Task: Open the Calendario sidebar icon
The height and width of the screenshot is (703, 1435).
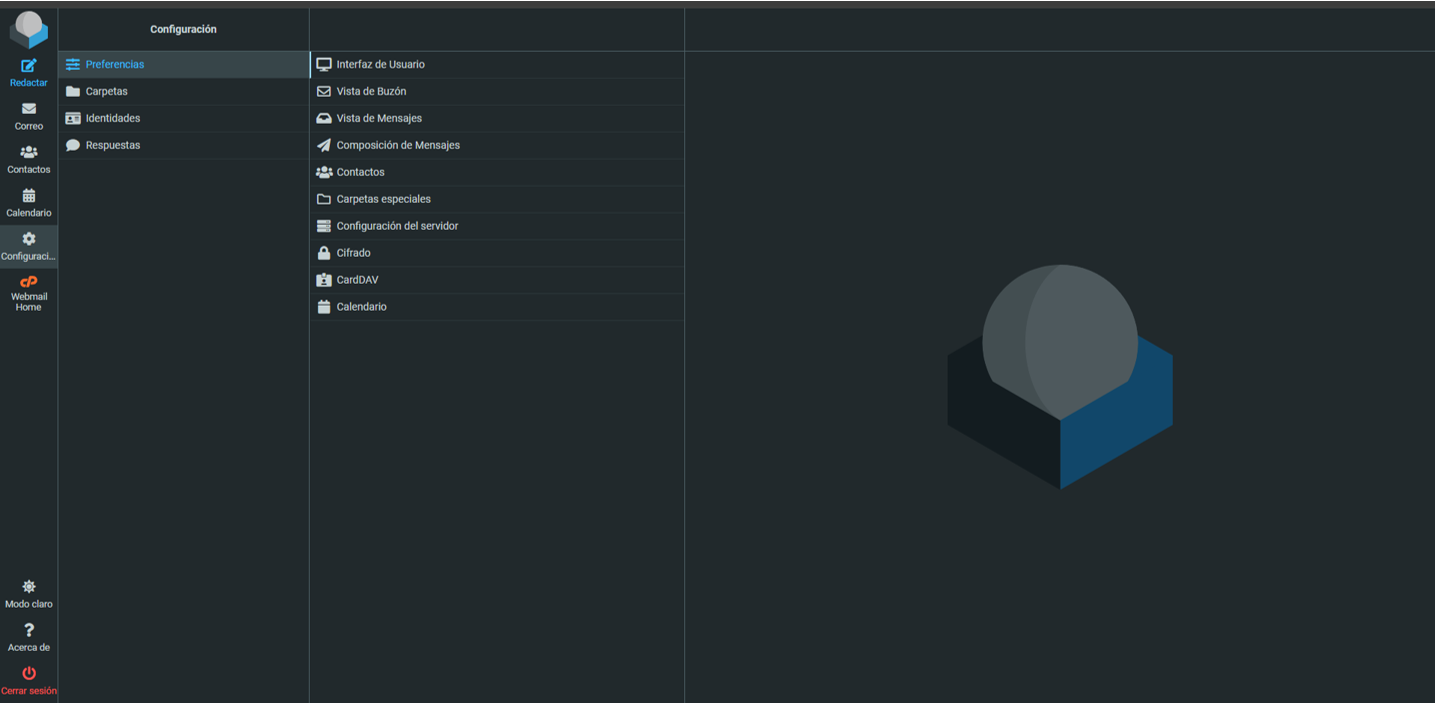Action: 29,196
